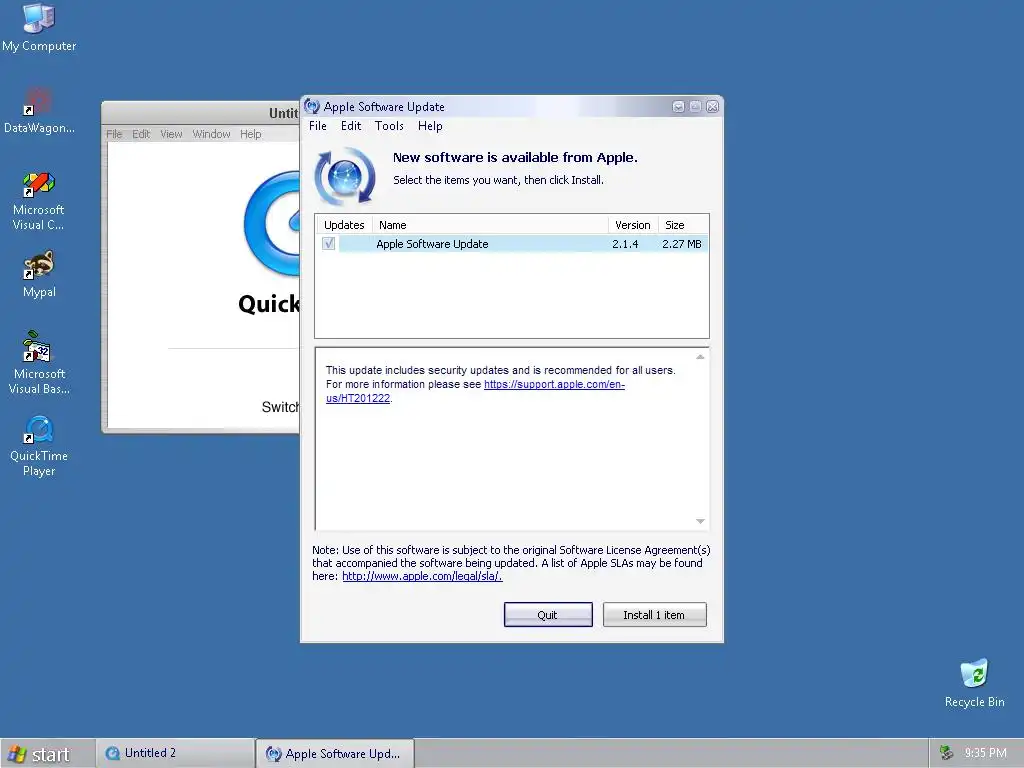Click the 2.1.4 version cell

[x=625, y=244]
